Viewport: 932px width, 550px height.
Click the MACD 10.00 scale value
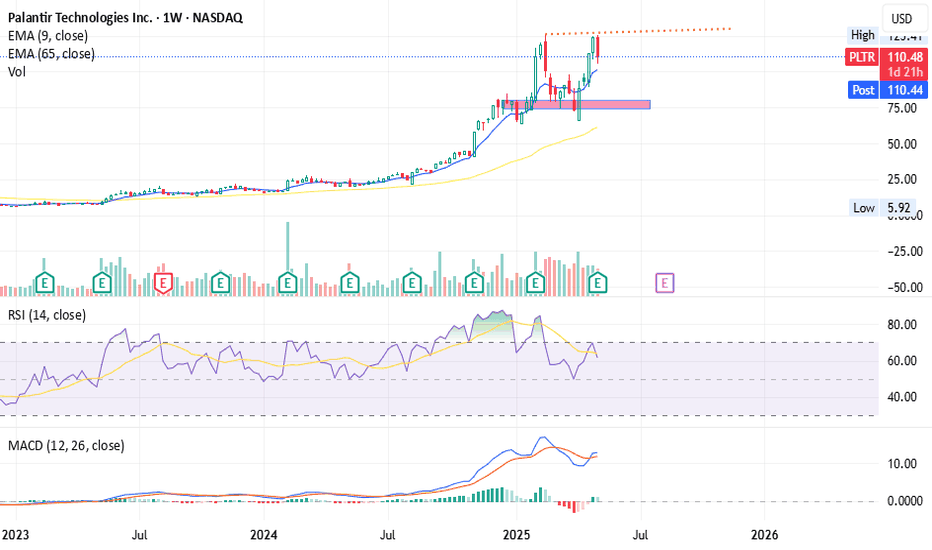tap(902, 464)
